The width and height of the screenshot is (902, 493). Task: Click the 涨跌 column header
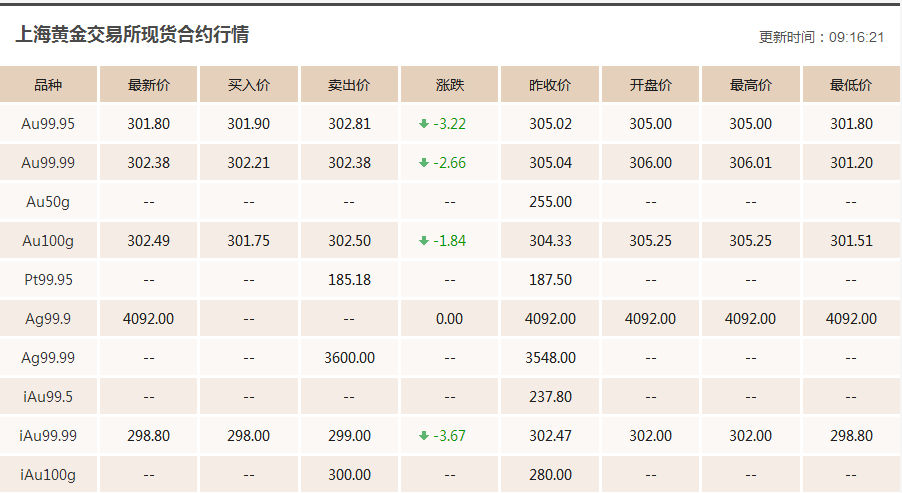tap(449, 85)
